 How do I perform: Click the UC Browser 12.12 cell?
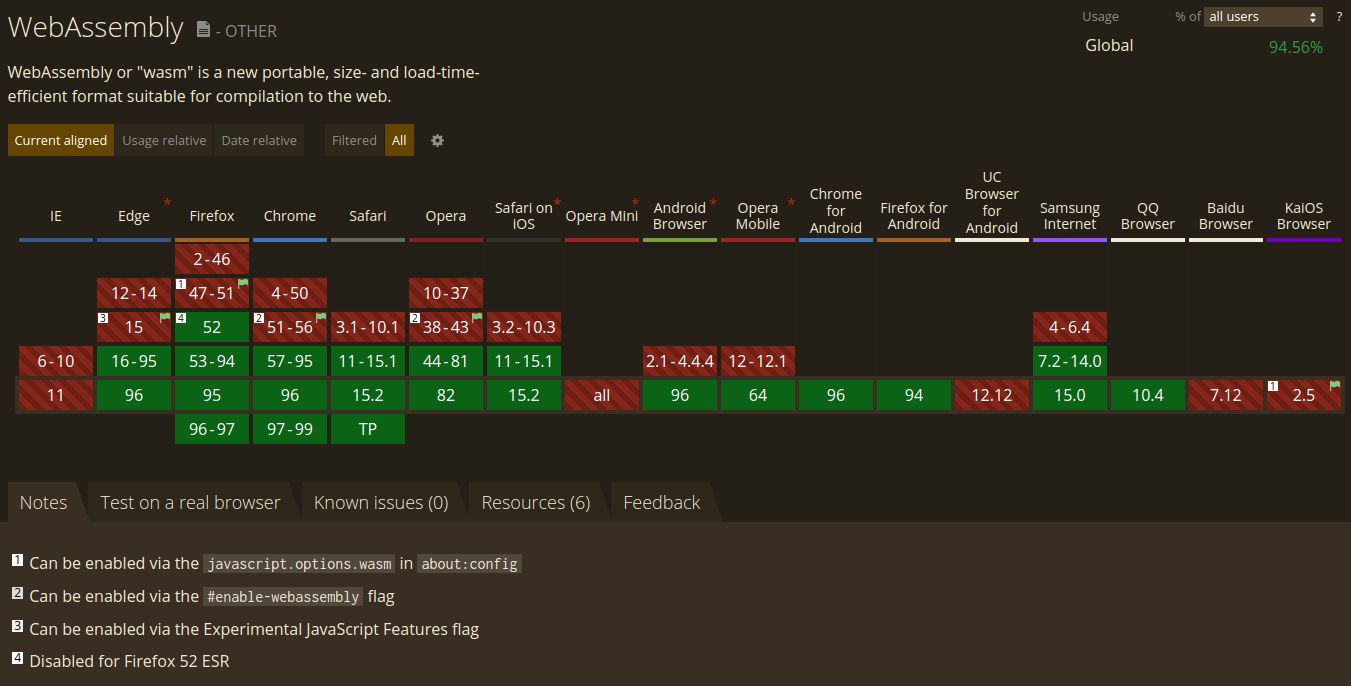992,395
